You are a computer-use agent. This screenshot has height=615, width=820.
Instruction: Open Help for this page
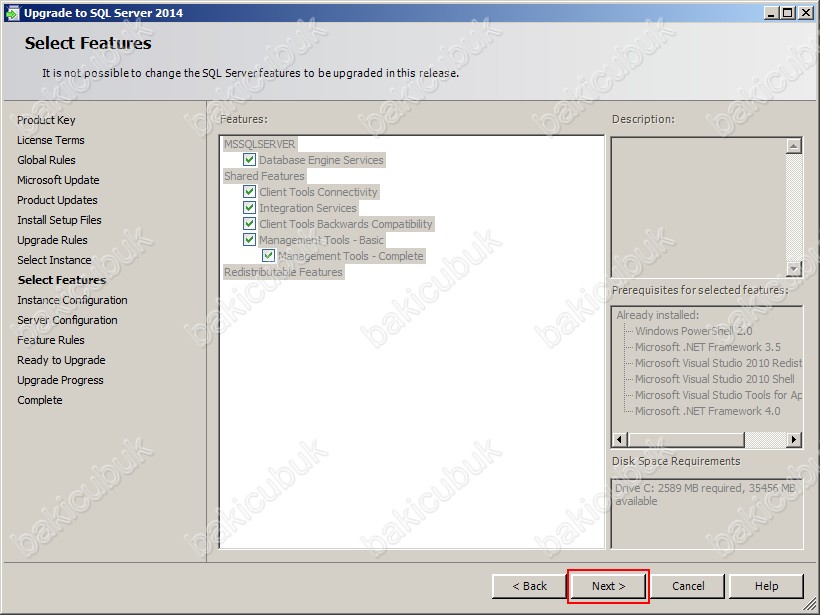click(x=766, y=586)
